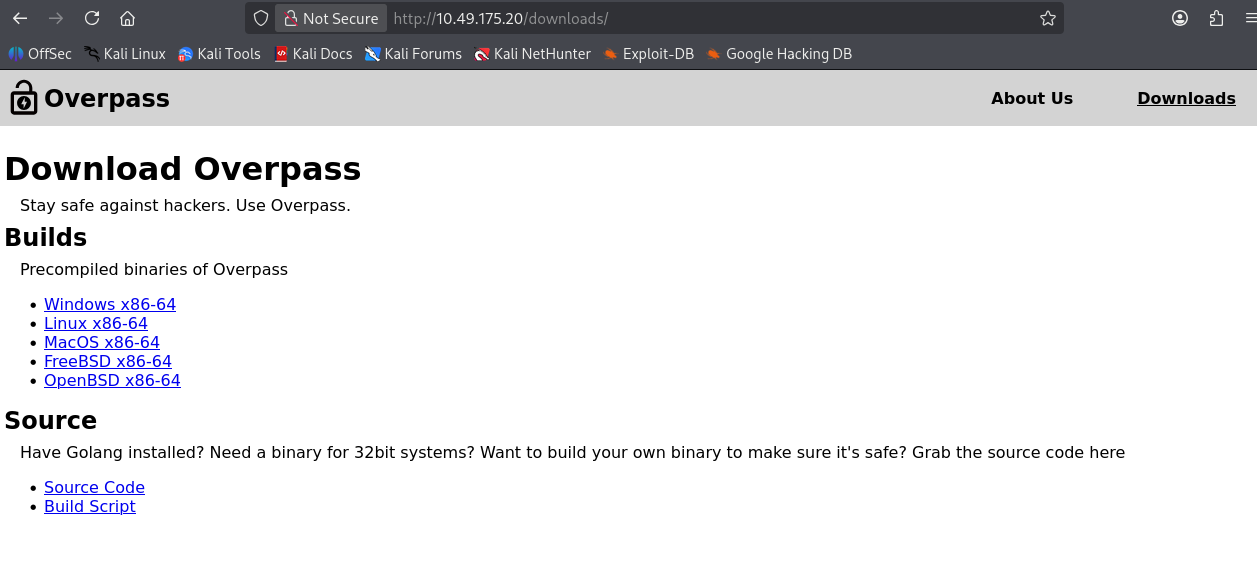Download the FreeBSD x86-64 build

click(108, 361)
